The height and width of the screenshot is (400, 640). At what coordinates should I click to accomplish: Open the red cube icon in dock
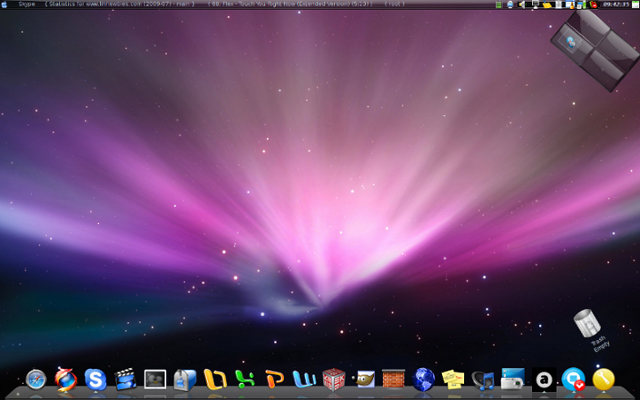point(334,379)
